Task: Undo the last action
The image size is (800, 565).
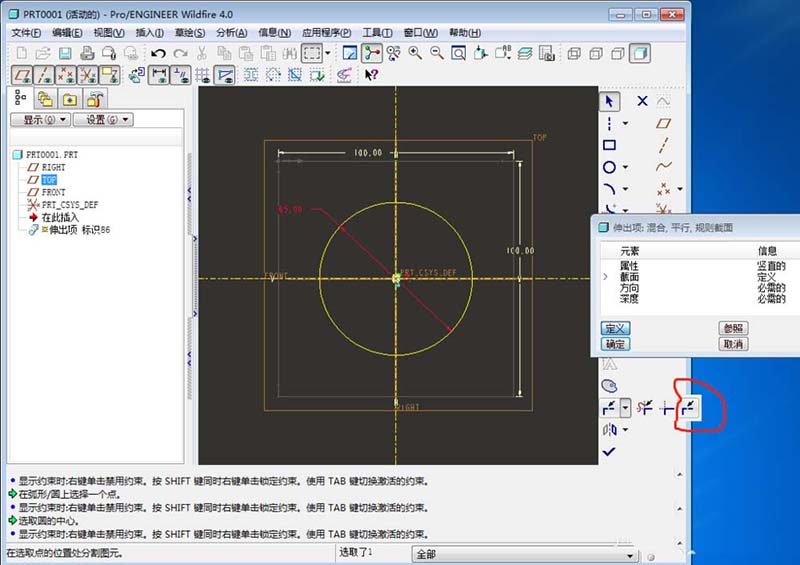Action: pyautogui.click(x=158, y=53)
